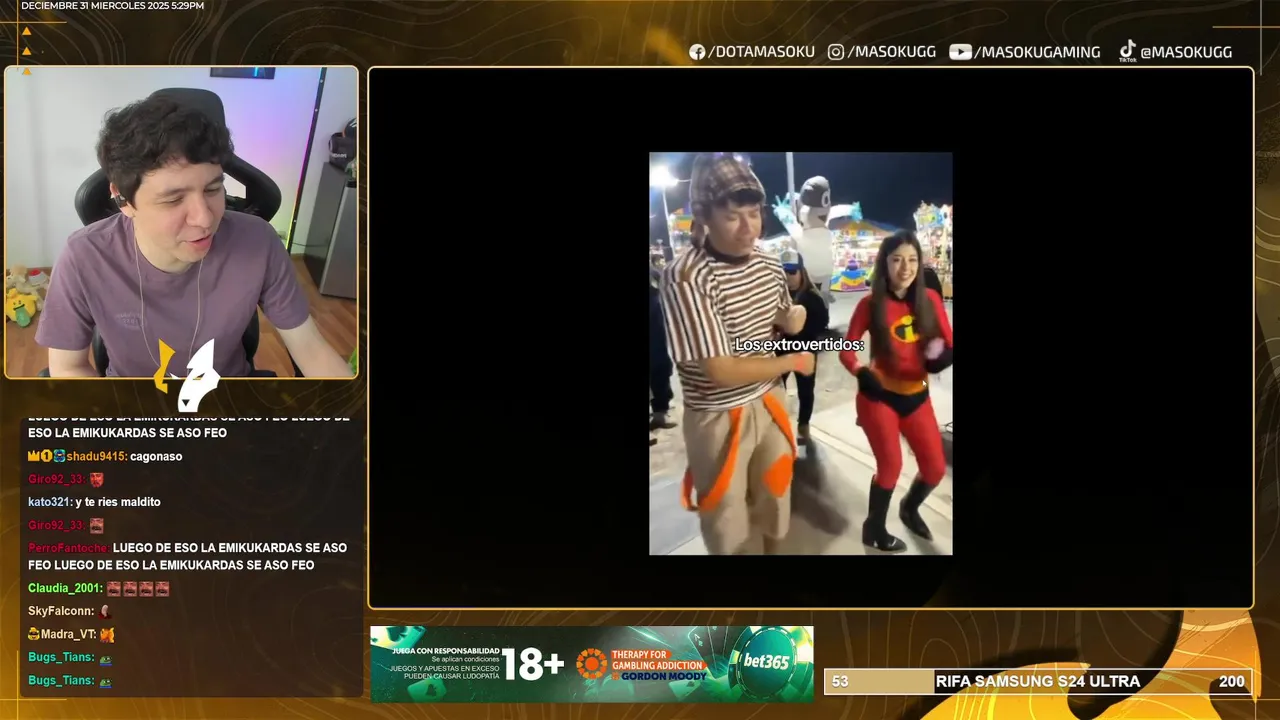This screenshot has height=720, width=1280.
Task: Click the streamer webcam feed
Action: click(x=181, y=222)
